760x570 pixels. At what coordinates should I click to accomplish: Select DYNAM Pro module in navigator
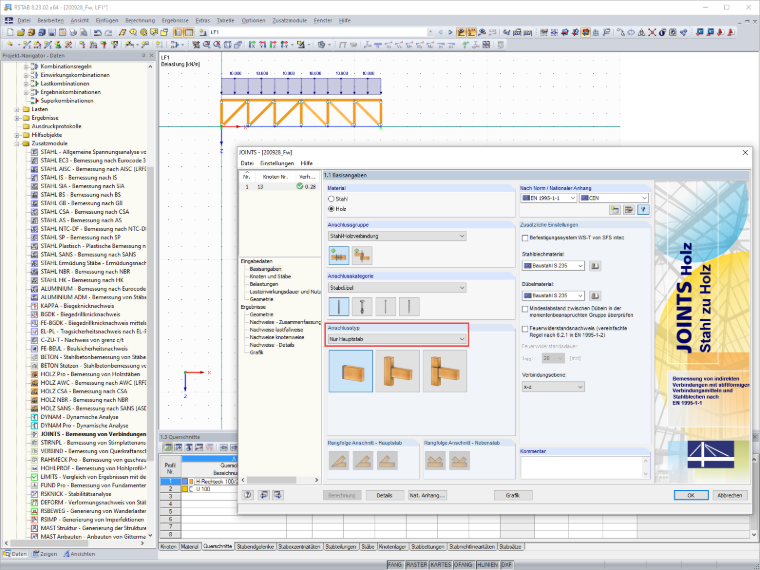(x=84, y=426)
